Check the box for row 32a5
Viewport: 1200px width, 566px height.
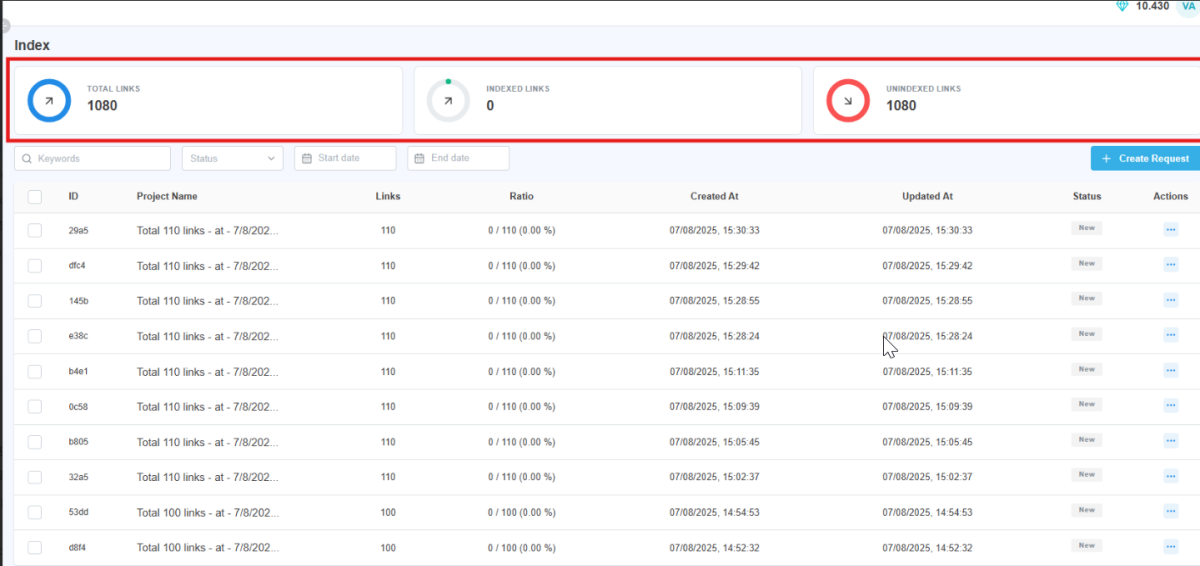click(35, 477)
